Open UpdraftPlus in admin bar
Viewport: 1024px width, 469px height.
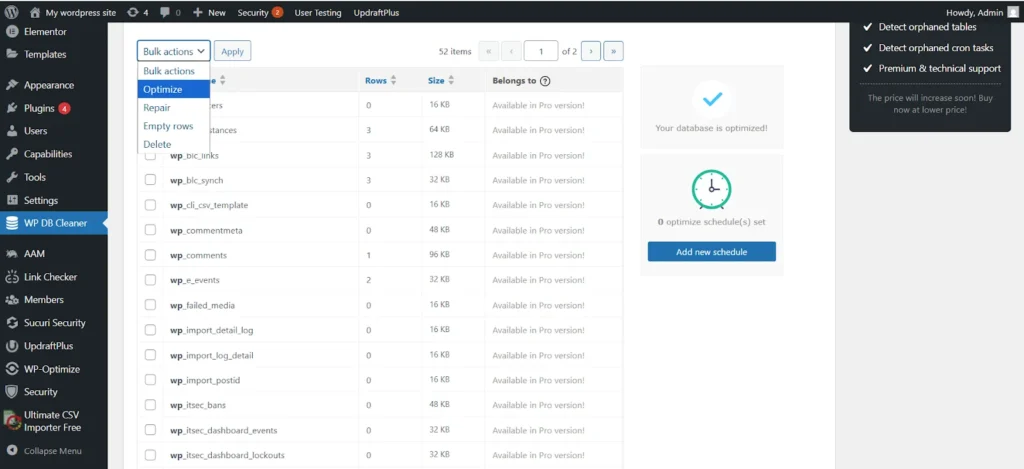coord(376,12)
